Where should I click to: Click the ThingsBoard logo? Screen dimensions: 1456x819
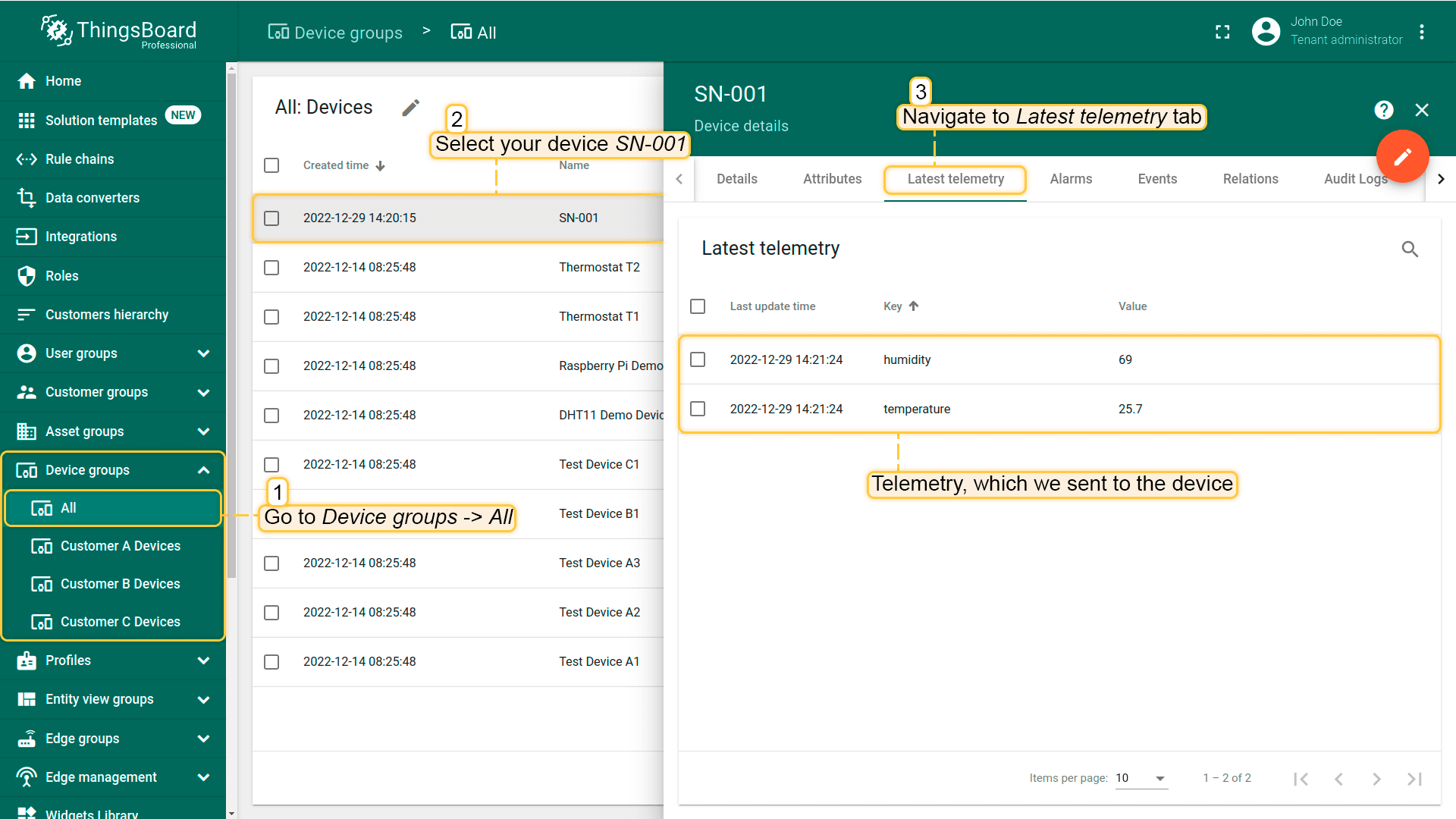(118, 32)
